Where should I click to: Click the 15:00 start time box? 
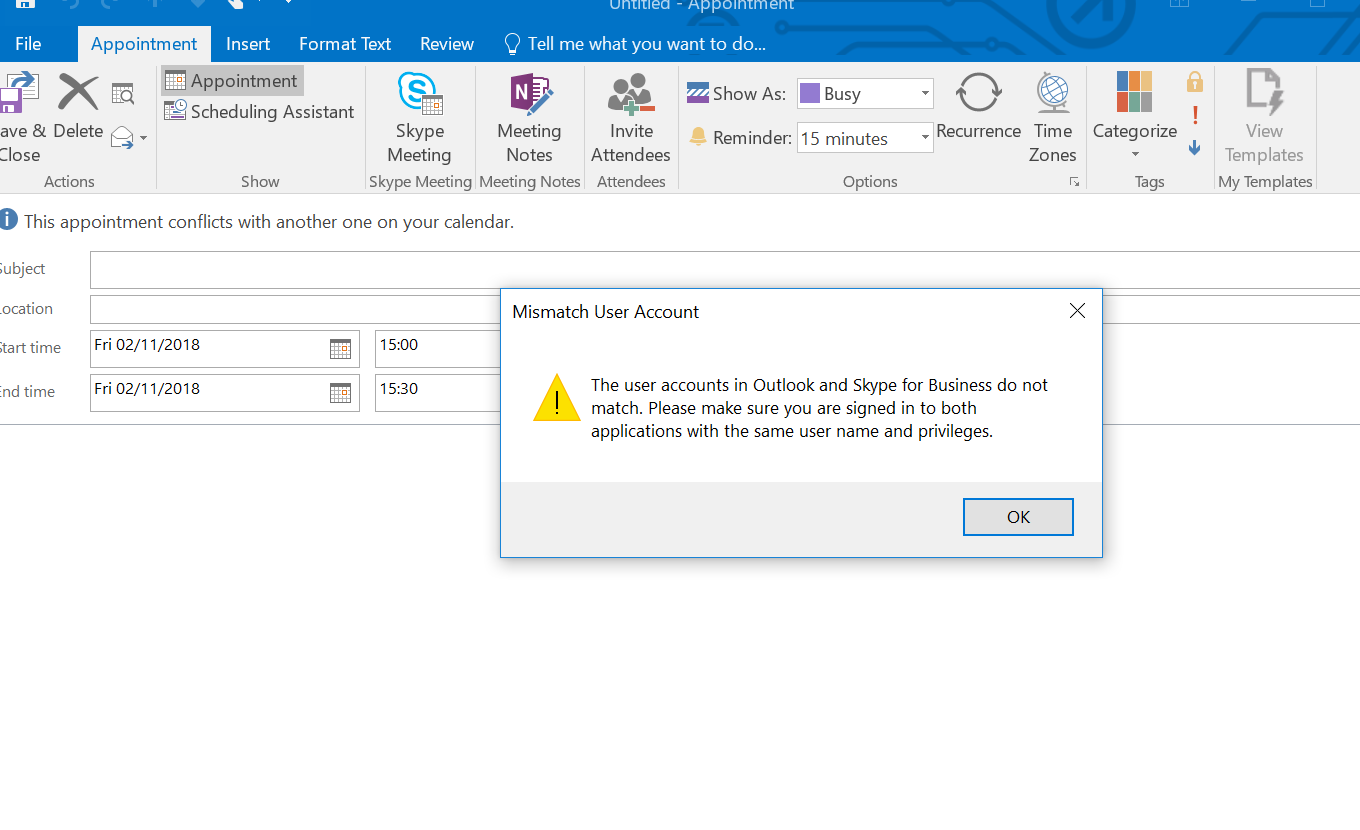438,348
